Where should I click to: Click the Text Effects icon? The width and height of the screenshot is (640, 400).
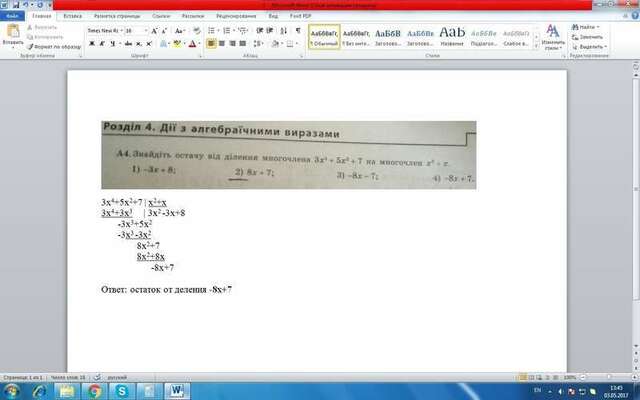coord(163,43)
